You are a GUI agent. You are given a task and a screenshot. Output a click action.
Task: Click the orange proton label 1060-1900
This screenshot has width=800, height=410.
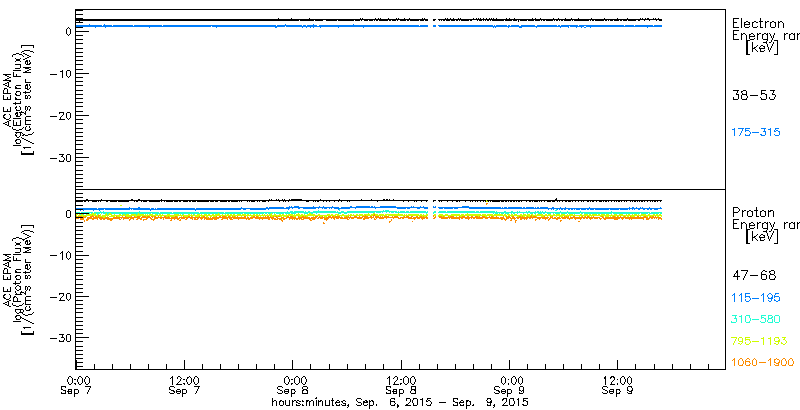763,362
